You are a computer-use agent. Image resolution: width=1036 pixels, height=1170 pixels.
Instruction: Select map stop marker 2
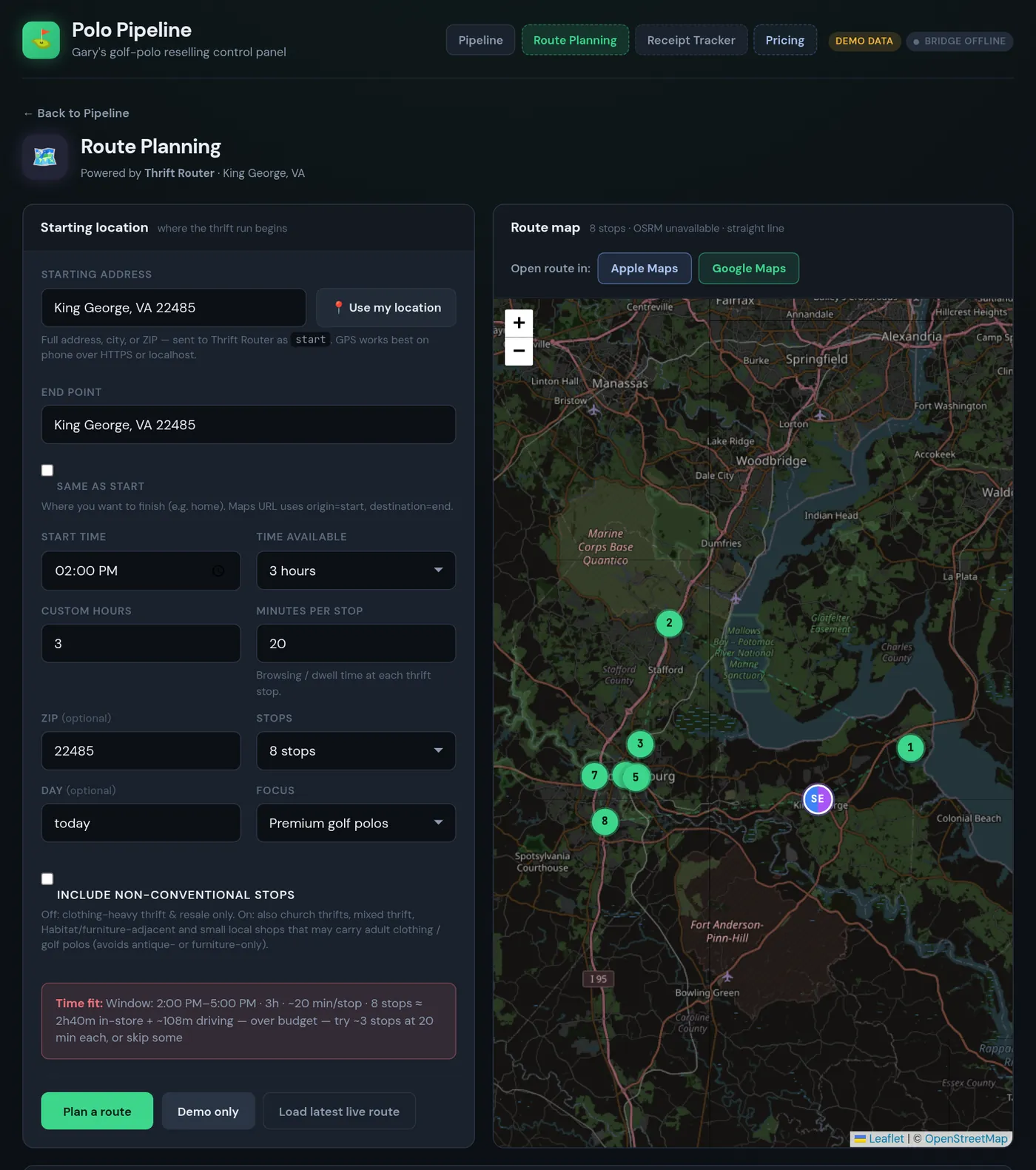click(669, 623)
